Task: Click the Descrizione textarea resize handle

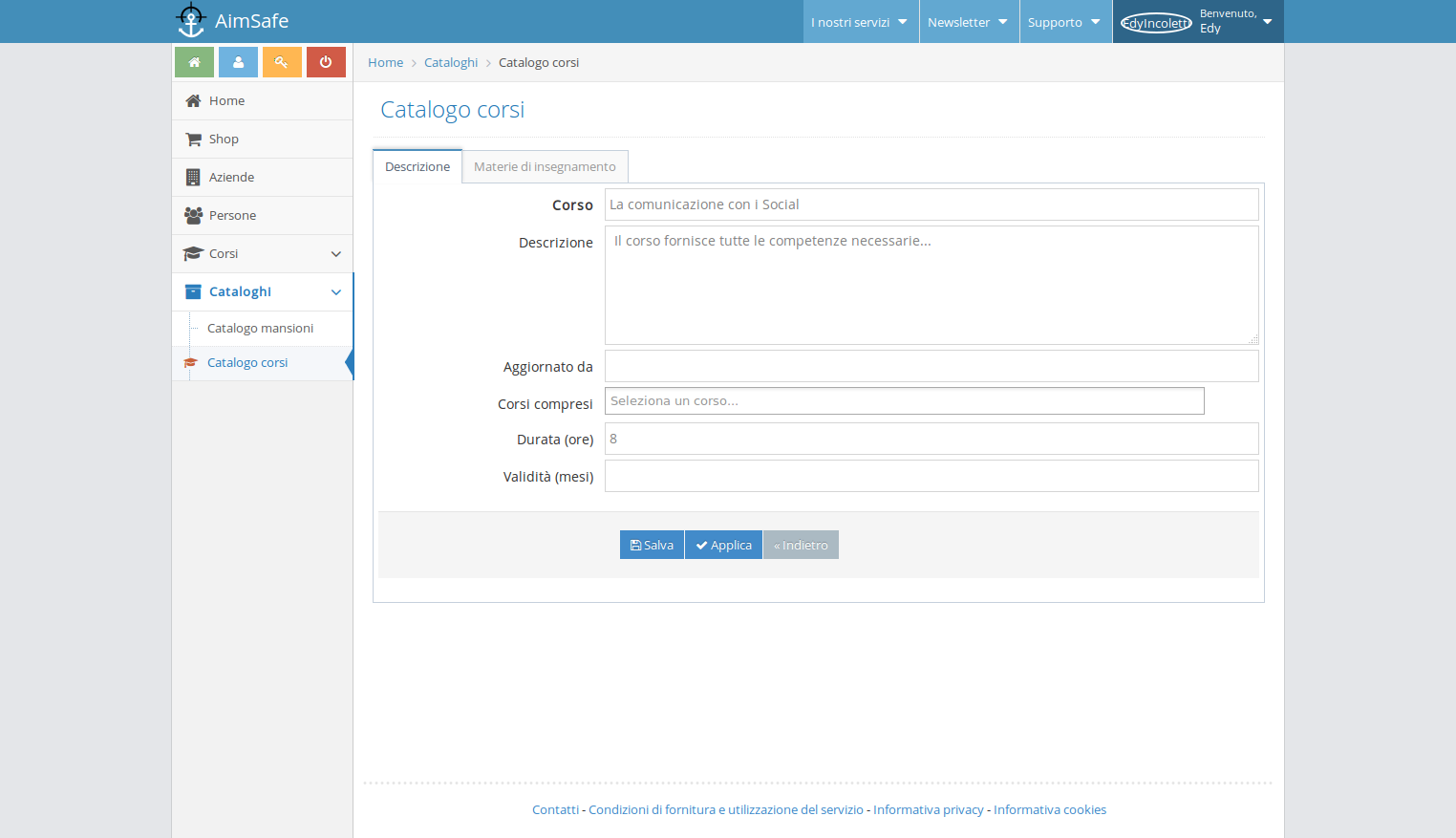Action: point(1253,339)
